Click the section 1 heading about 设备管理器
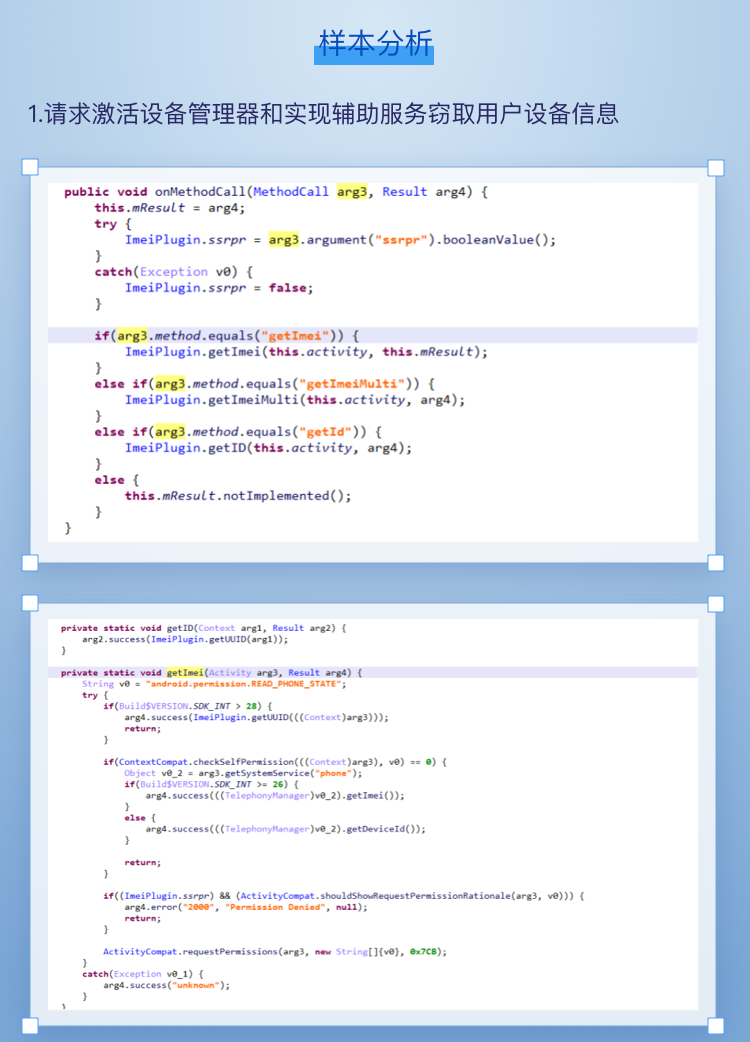750x1042 pixels. tap(324, 113)
